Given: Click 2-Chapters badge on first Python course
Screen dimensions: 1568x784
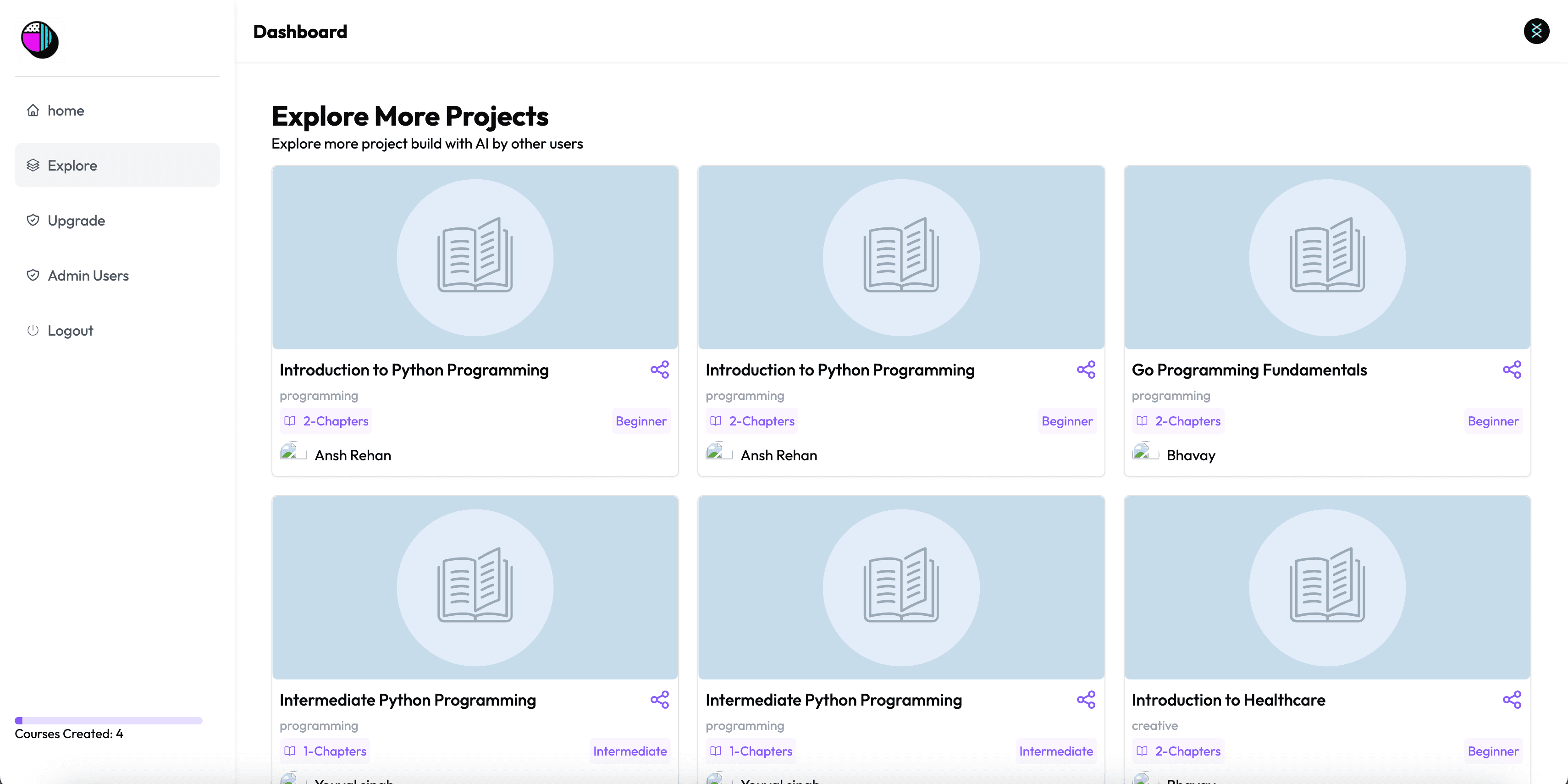Looking at the screenshot, I should click(x=326, y=421).
